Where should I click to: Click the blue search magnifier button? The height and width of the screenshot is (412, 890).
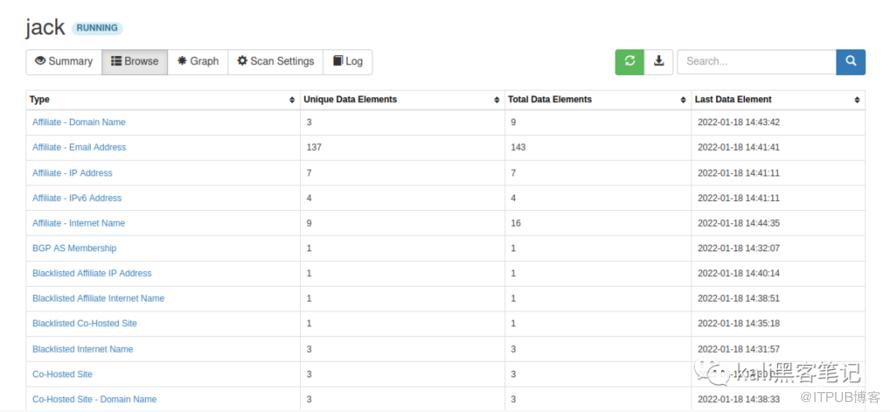(x=850, y=62)
